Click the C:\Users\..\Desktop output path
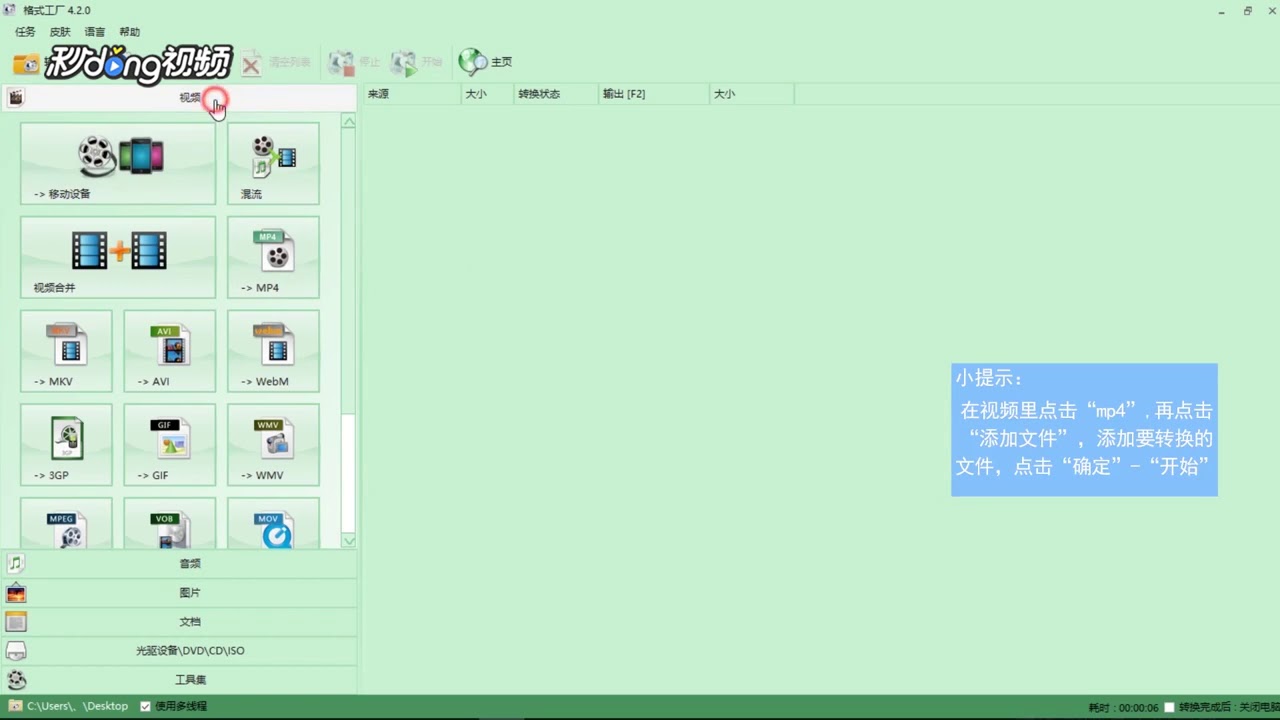1280x720 pixels. point(77,706)
